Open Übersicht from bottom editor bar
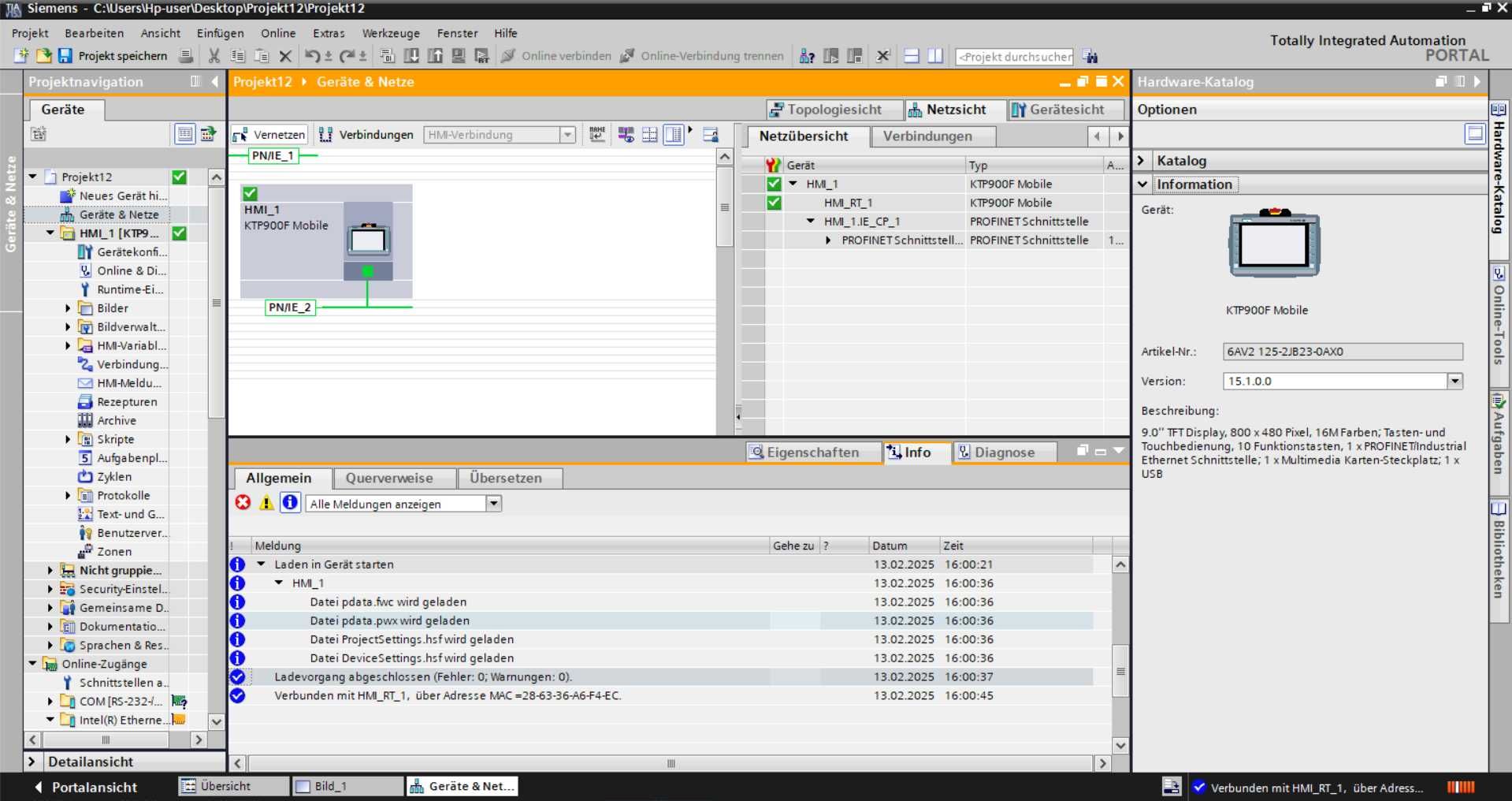 click(x=234, y=786)
